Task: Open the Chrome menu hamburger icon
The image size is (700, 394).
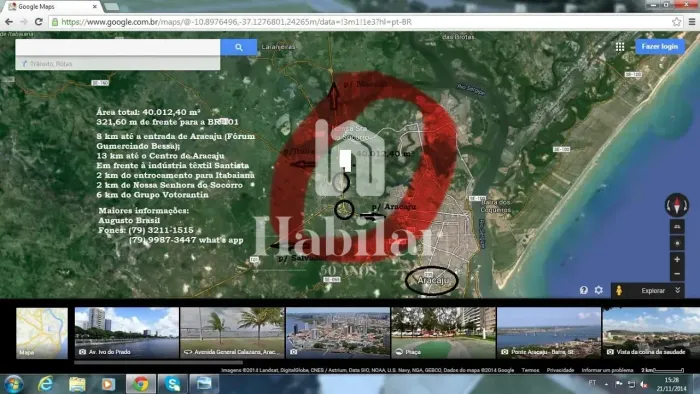Action: click(x=692, y=22)
